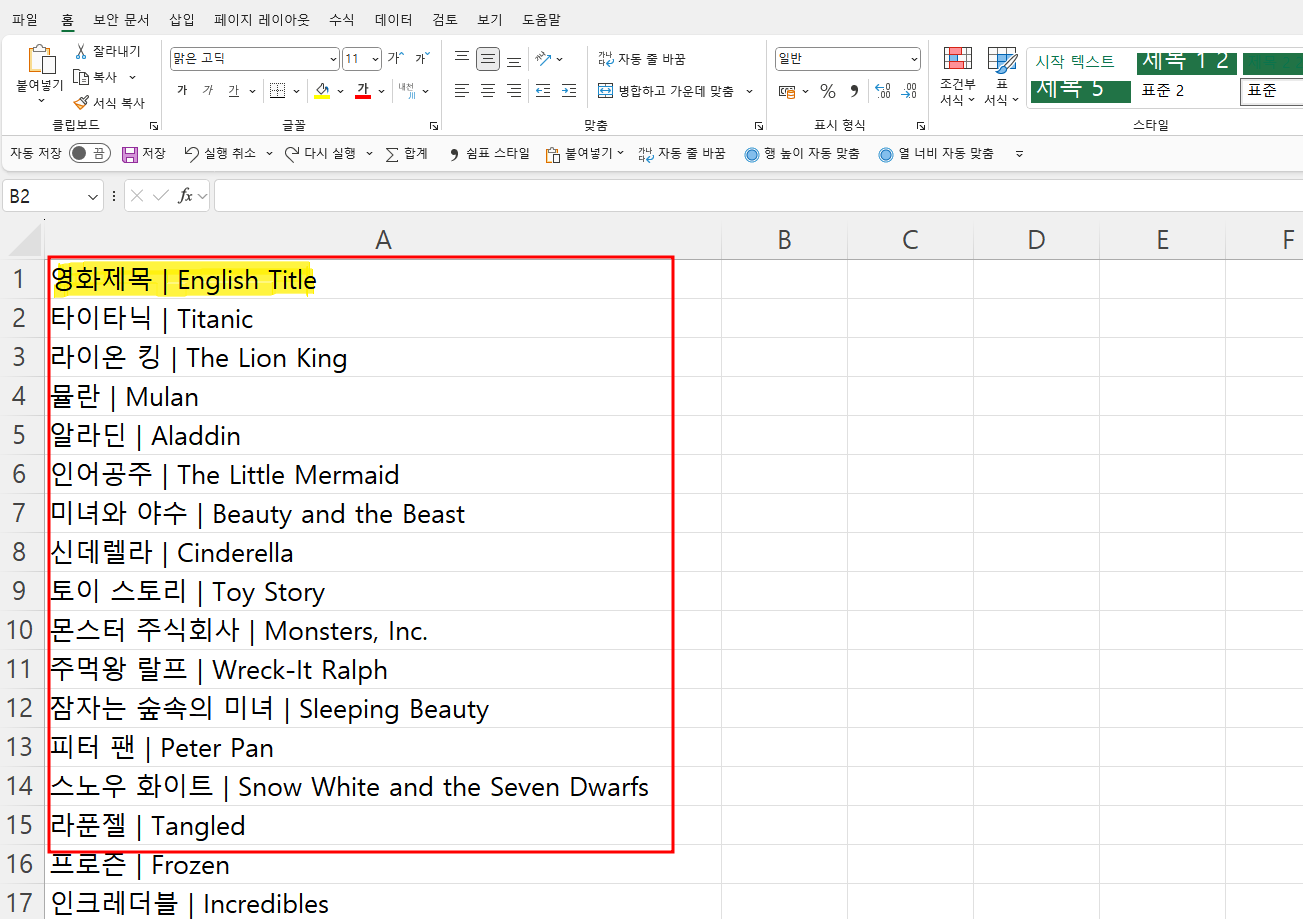Toggle wrap text (자동 줄 바꿈) in the ribbon

coord(642,59)
